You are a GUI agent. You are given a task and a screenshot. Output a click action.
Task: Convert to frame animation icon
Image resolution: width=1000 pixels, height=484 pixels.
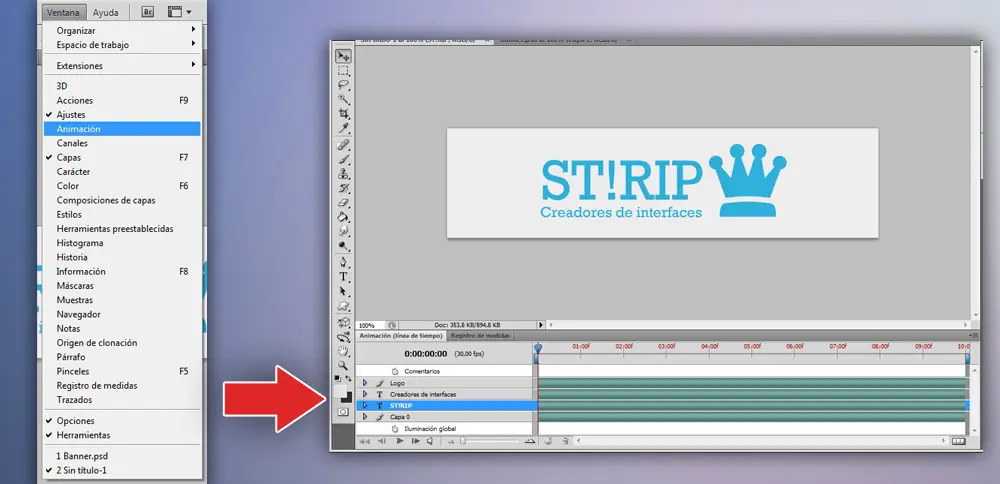coord(959,441)
